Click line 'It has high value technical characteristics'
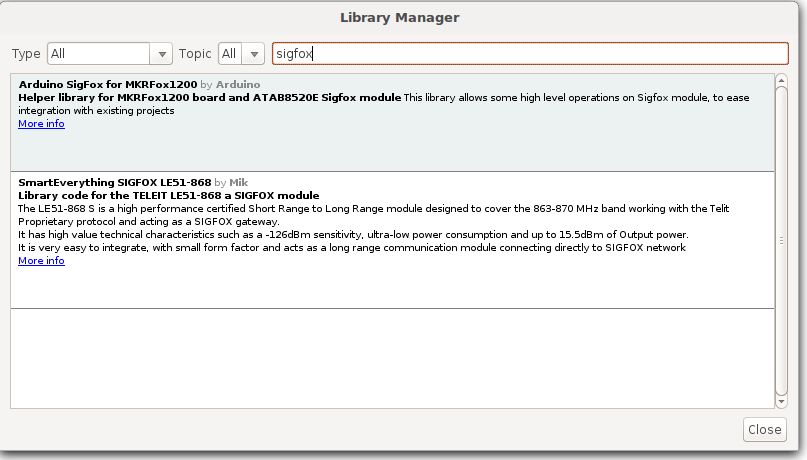Image resolution: width=807 pixels, height=460 pixels. pos(353,235)
